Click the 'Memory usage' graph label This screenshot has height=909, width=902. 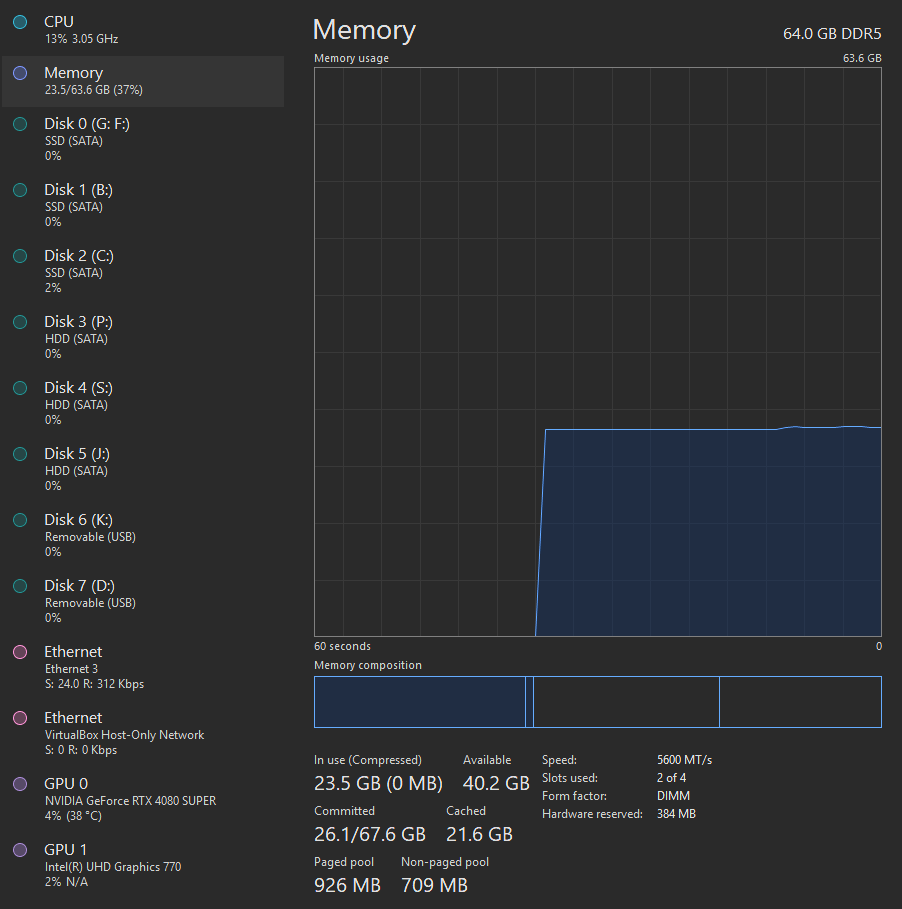pos(351,58)
